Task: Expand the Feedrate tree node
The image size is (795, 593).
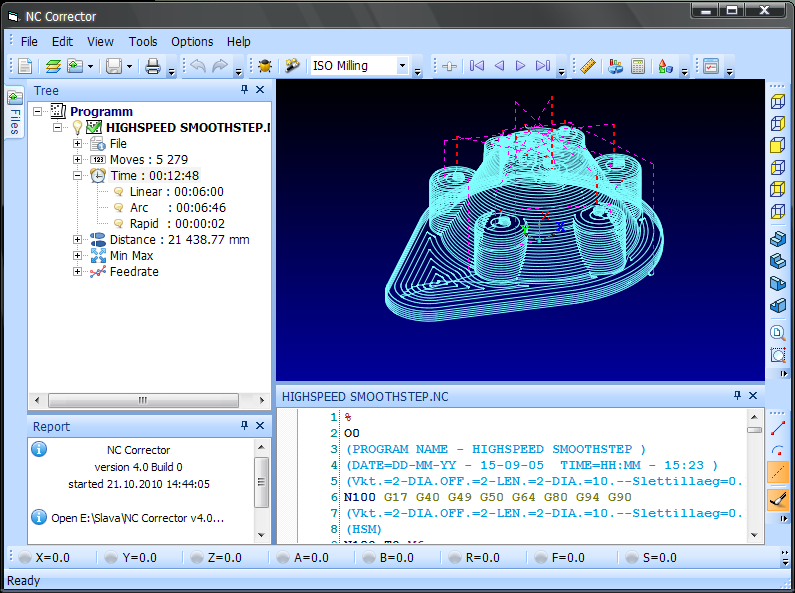Action: coord(78,271)
